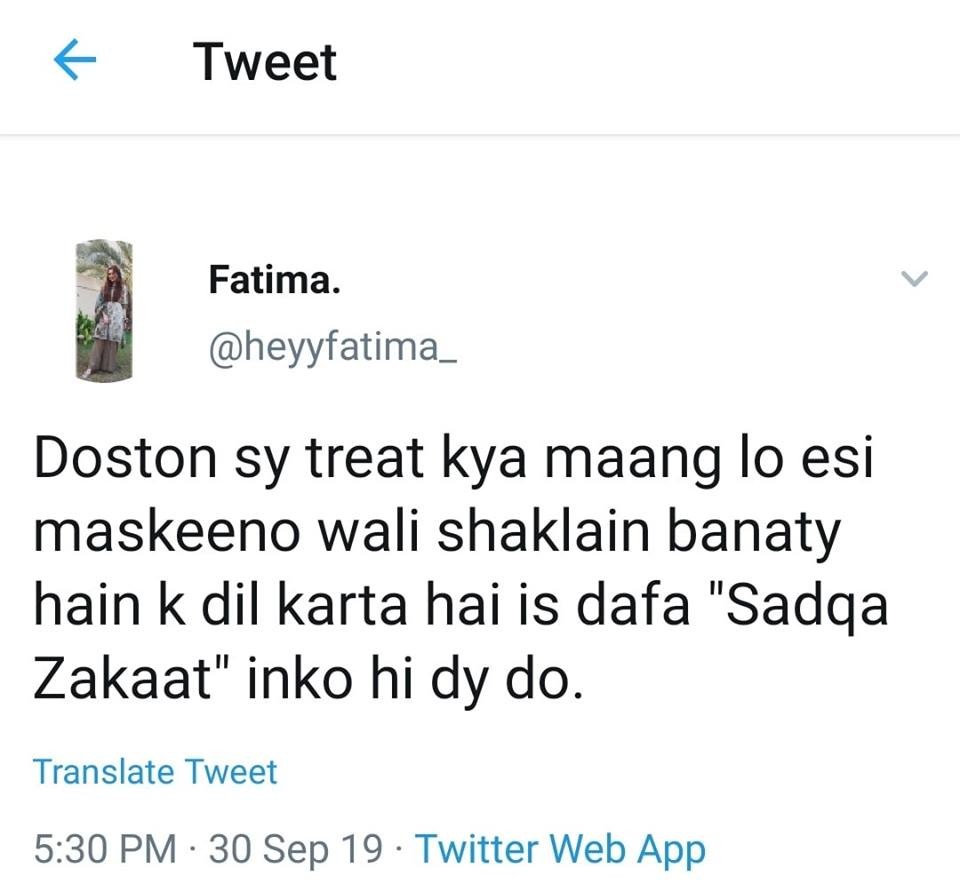The width and height of the screenshot is (960, 892).
Task: Click the @heyyfatima_ handle
Action: 333,349
